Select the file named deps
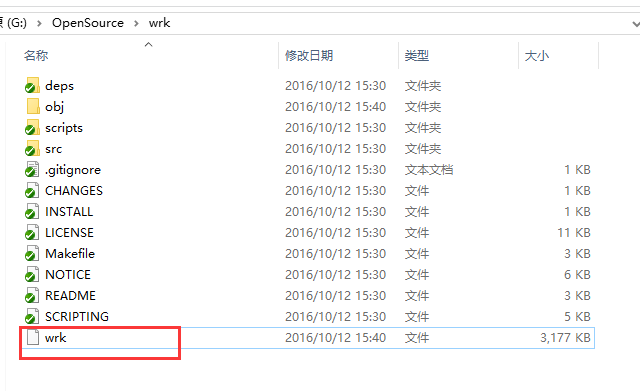Image resolution: width=640 pixels, height=391 pixels. tap(60, 86)
